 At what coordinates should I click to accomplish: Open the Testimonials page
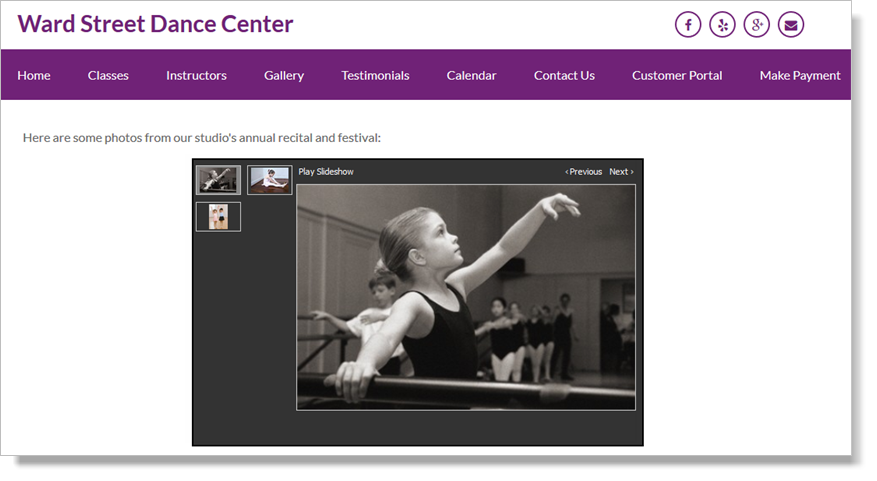tap(375, 76)
